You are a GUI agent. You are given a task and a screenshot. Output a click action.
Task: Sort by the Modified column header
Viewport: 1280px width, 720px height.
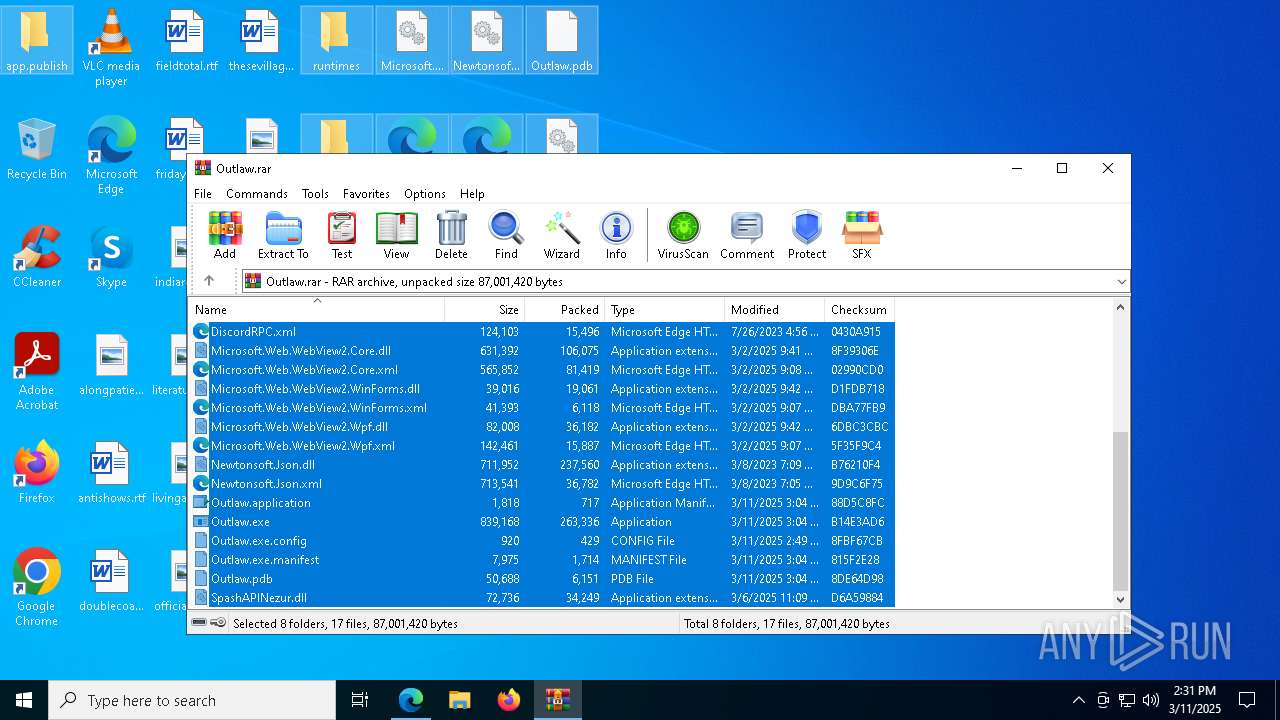coord(774,310)
